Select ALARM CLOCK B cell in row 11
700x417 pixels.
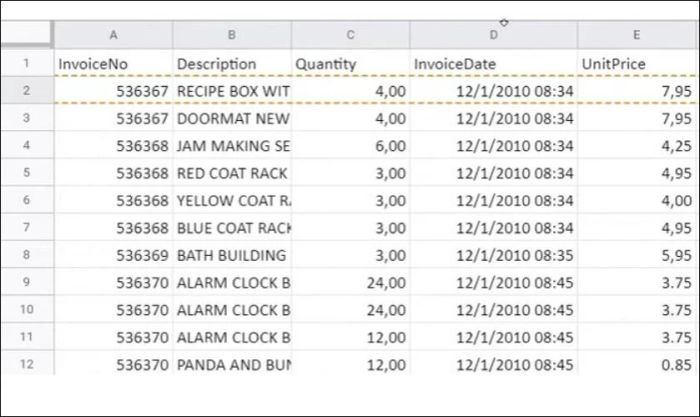(232, 337)
